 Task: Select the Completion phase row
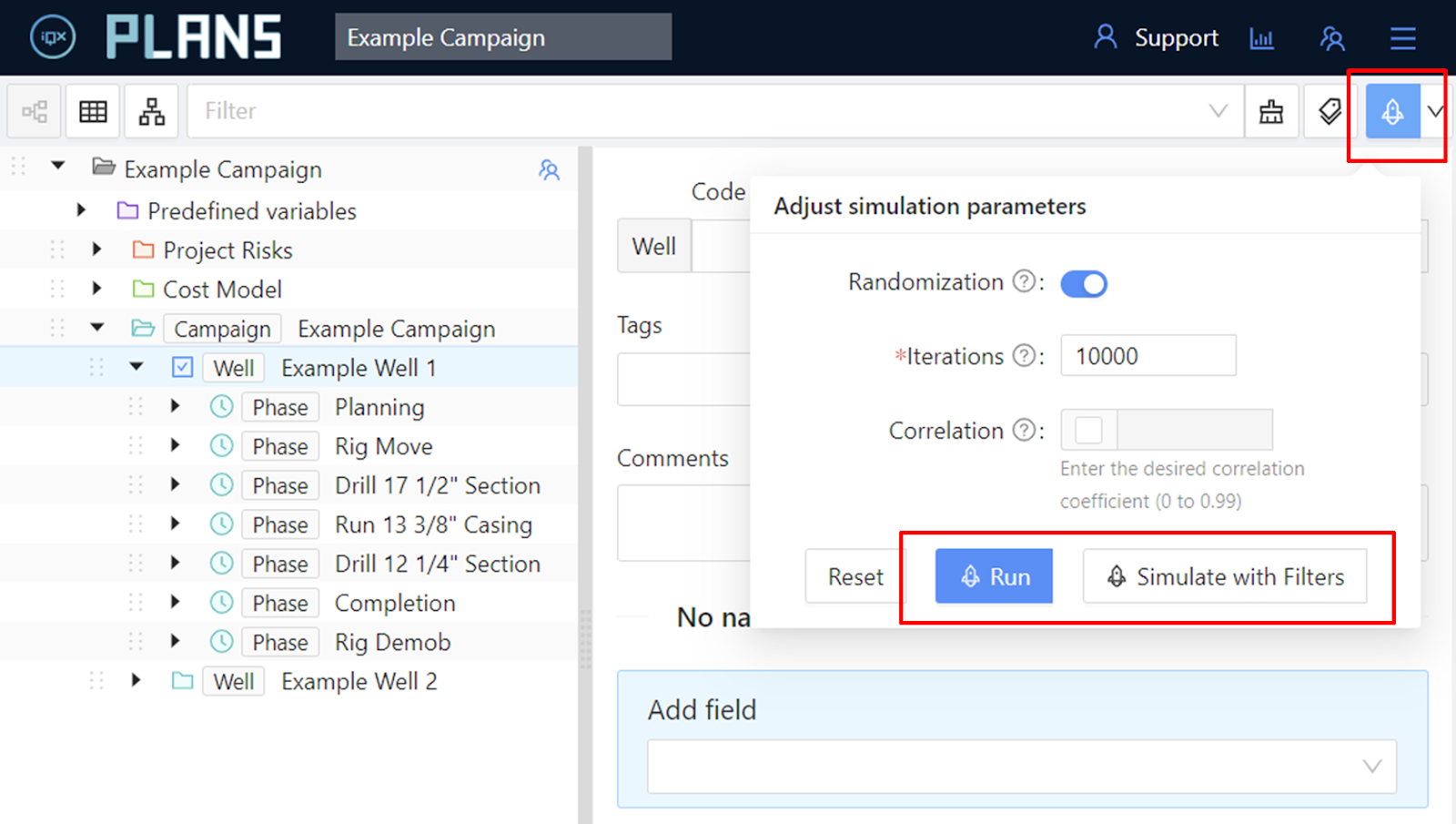click(288, 603)
